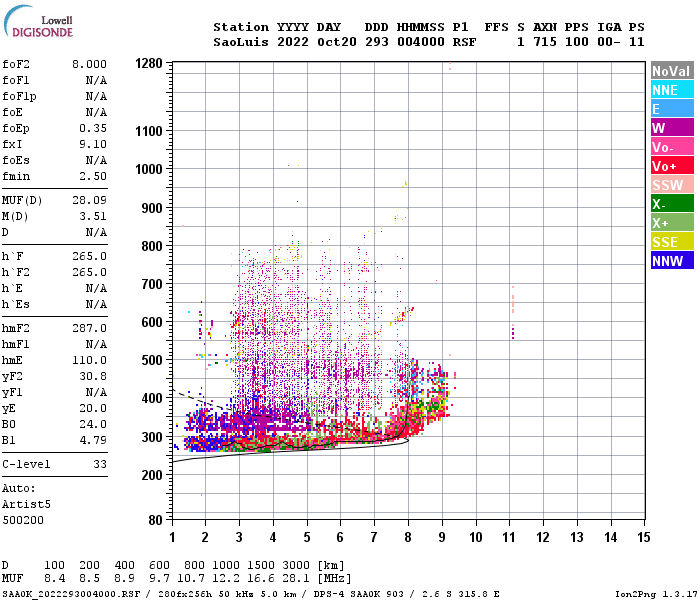The width and height of the screenshot is (700, 600).
Task: Click the B0 value 24.0
Action: (93, 424)
